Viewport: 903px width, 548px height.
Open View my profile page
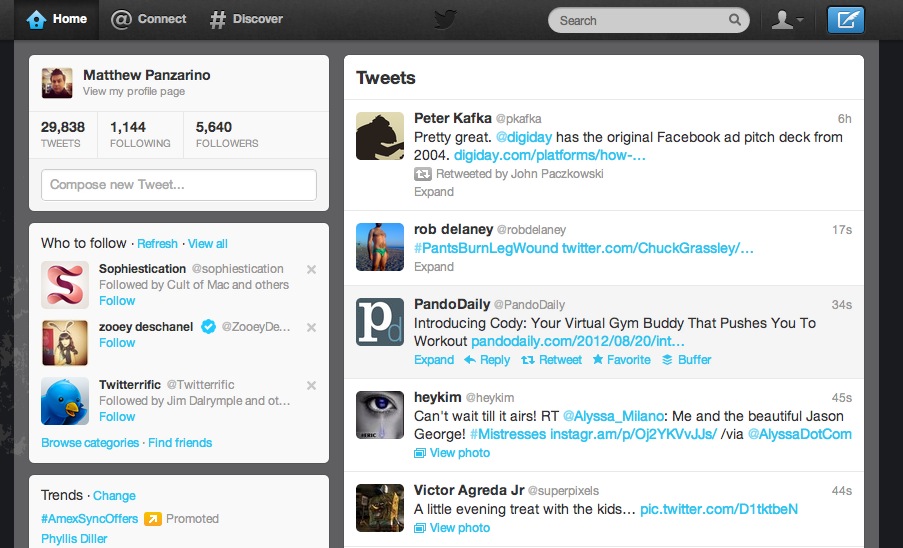[x=134, y=92]
